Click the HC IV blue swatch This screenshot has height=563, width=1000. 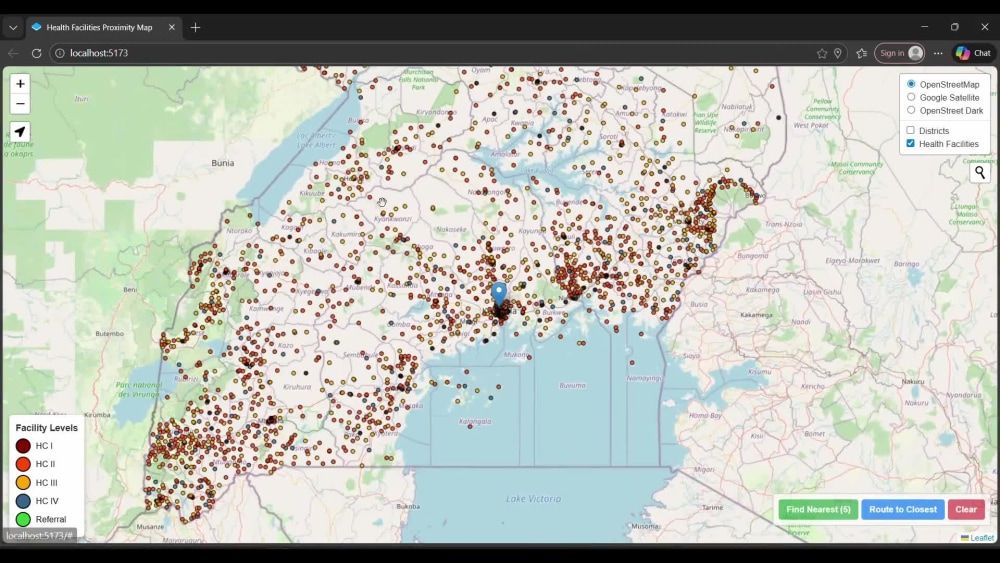[x=23, y=501]
